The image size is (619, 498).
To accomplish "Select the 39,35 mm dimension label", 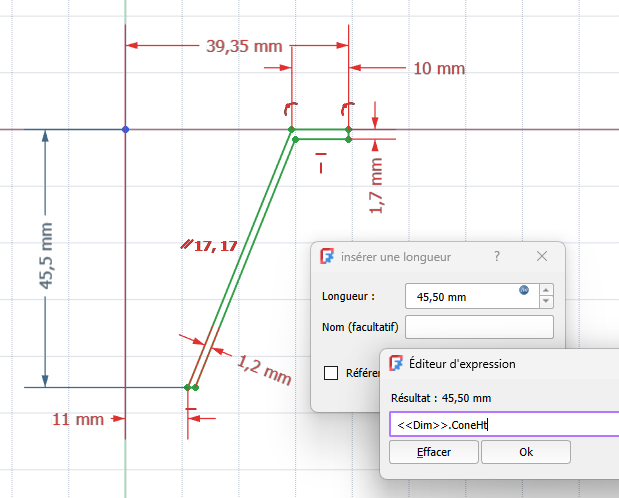I will tap(243, 46).
